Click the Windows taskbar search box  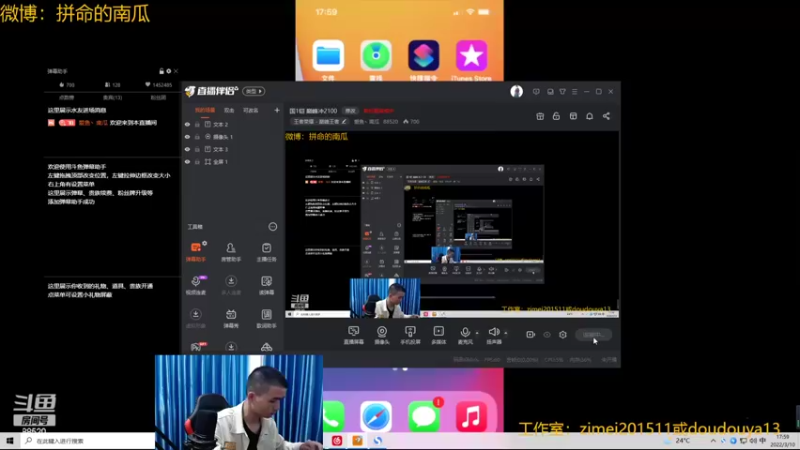click(x=88, y=441)
